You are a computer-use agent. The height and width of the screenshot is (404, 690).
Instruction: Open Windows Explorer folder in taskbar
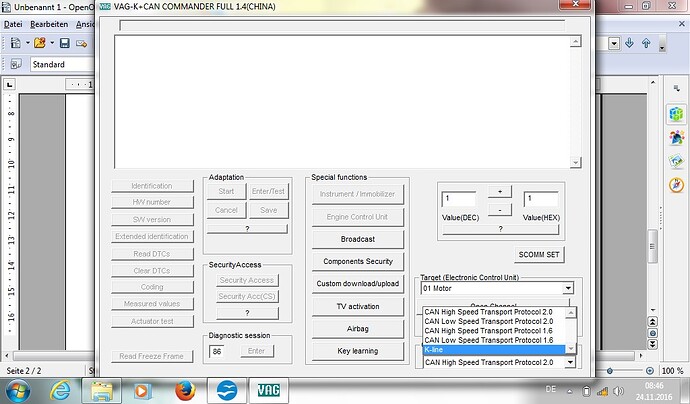point(101,391)
